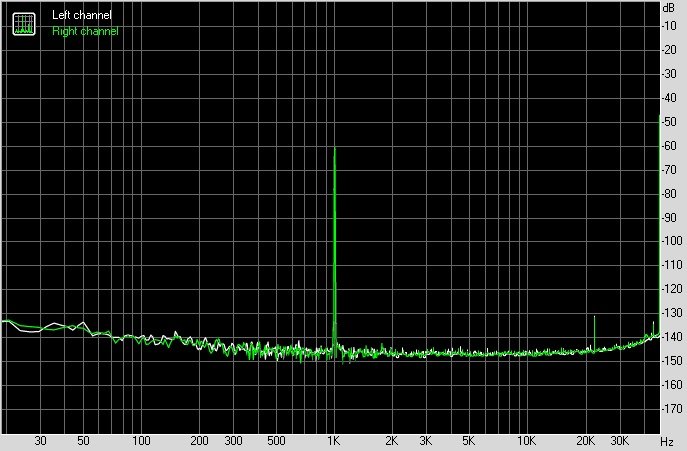This screenshot has width=687, height=451.
Task: Click the "100" frequency axis label
Action: point(141,440)
